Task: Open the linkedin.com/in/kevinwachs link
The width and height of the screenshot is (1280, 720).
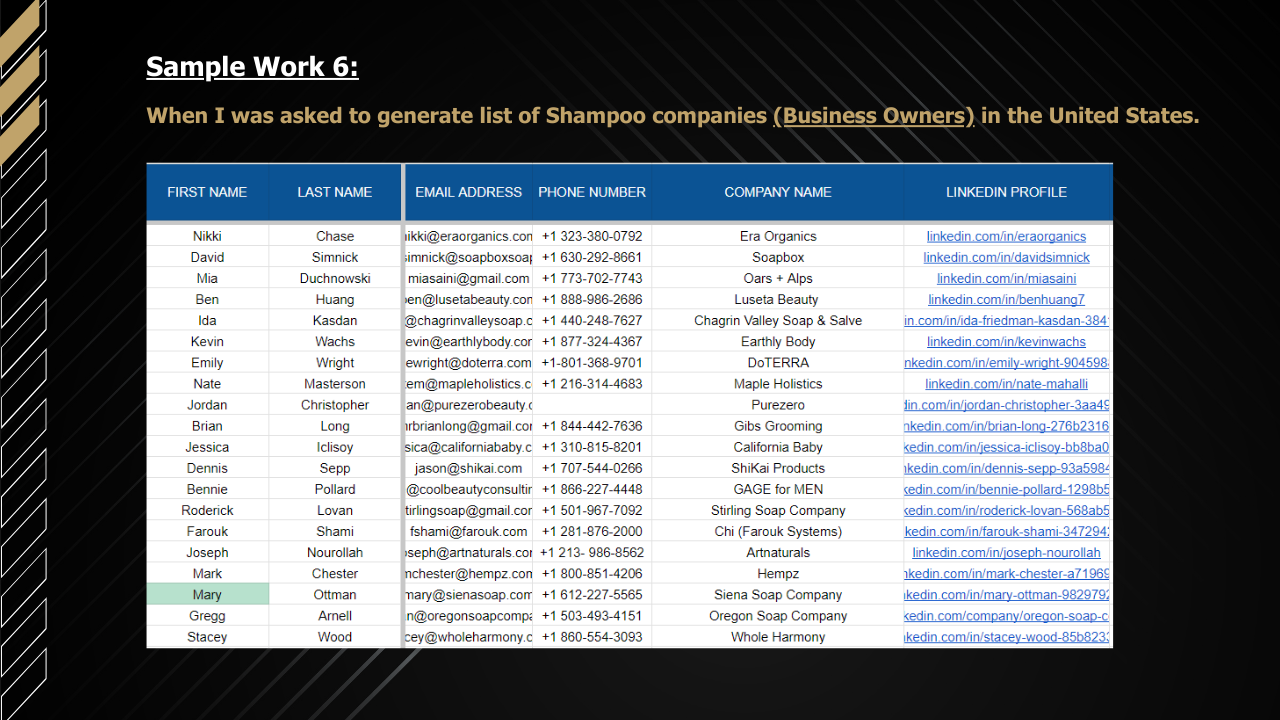Action: (1006, 342)
